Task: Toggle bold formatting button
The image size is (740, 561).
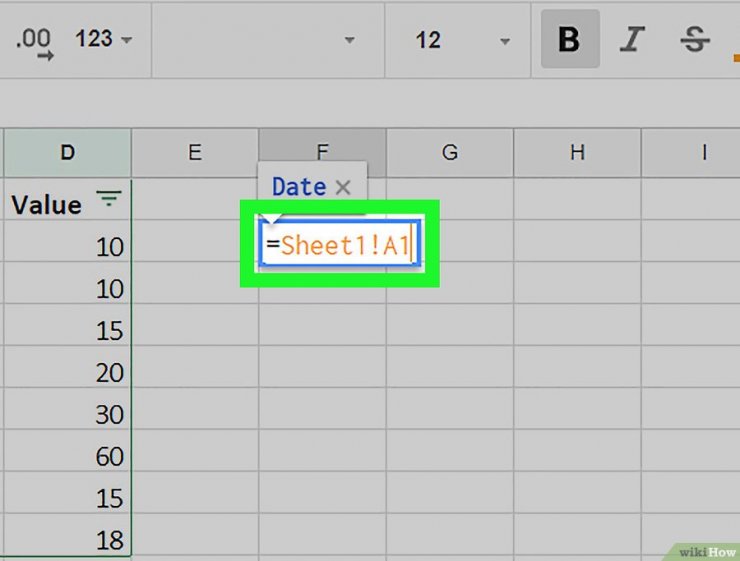Action: pos(570,39)
